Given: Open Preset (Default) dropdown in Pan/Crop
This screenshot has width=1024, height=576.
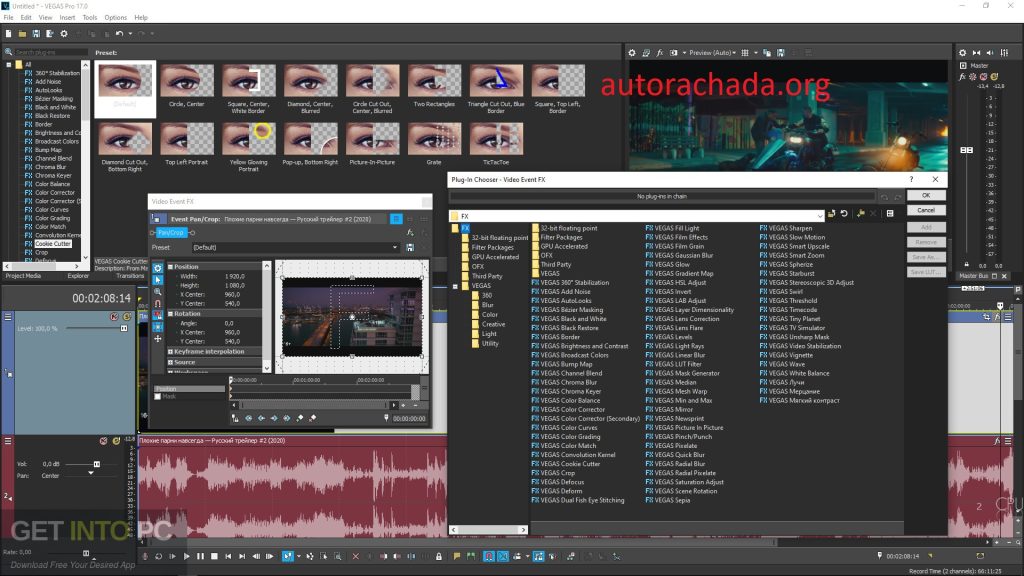Looking at the screenshot, I should pos(394,248).
